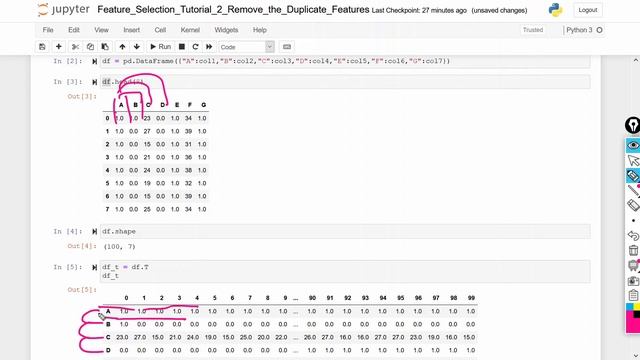Choose the annotation dot size option
Image resolution: width=640 pixels, height=360 pixels.
coord(633,220)
